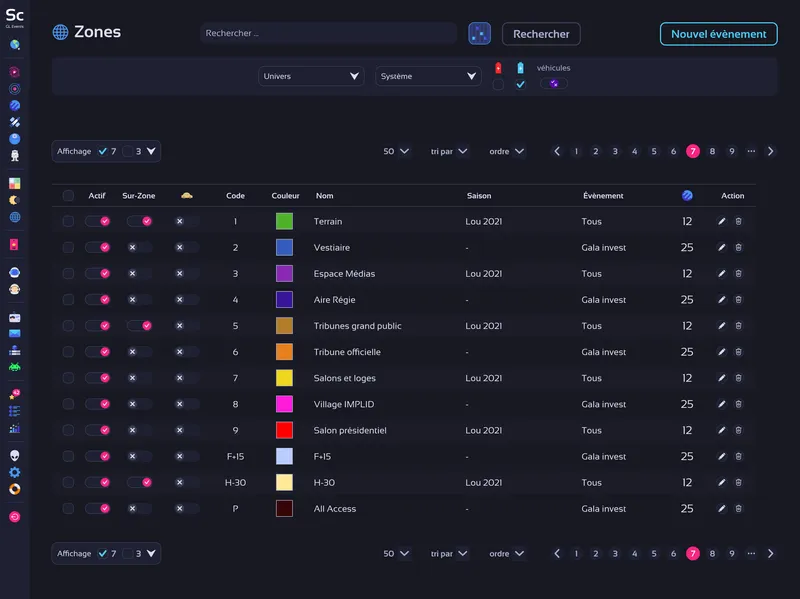Click the Nouvel évènement button
This screenshot has height=599, width=800.
pos(718,34)
